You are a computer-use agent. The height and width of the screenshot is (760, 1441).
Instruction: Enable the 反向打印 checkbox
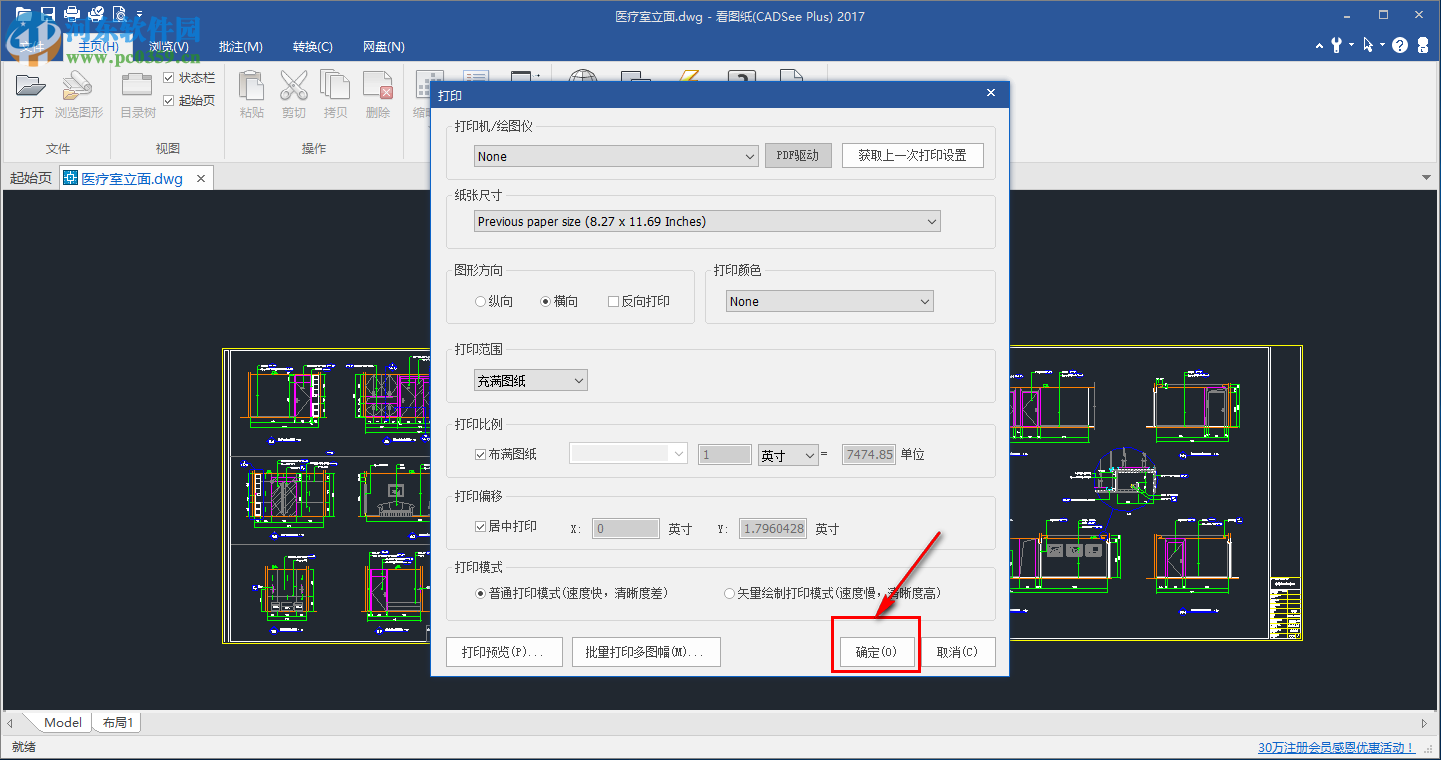[x=613, y=301]
